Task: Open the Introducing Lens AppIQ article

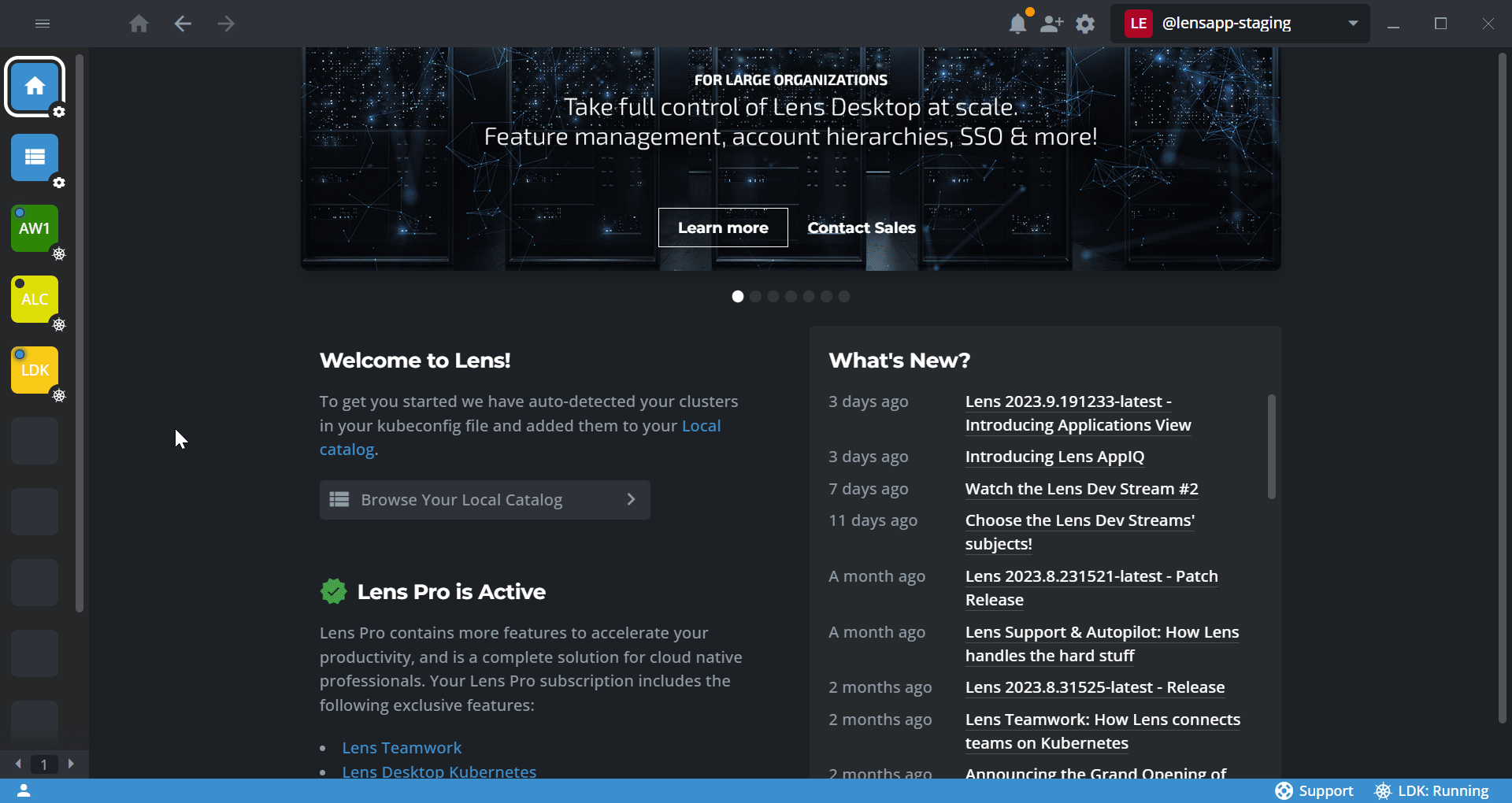Action: coord(1054,457)
